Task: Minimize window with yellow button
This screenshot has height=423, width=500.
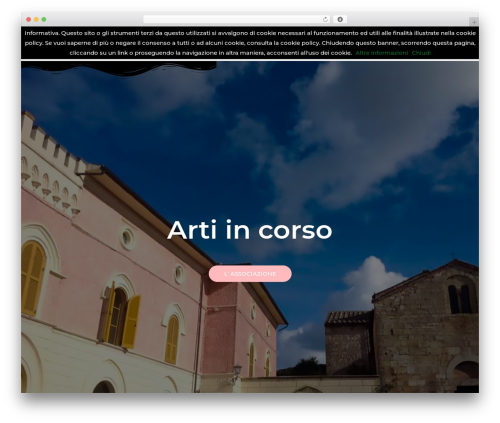Action: pos(36,19)
